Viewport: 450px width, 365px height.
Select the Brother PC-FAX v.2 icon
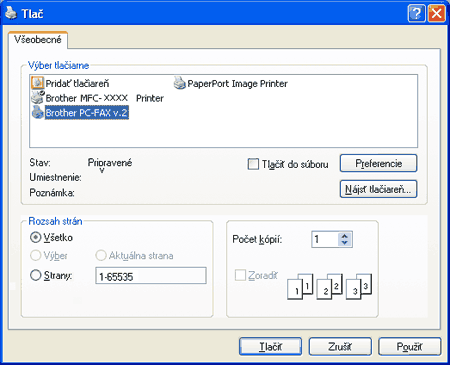[x=38, y=112]
